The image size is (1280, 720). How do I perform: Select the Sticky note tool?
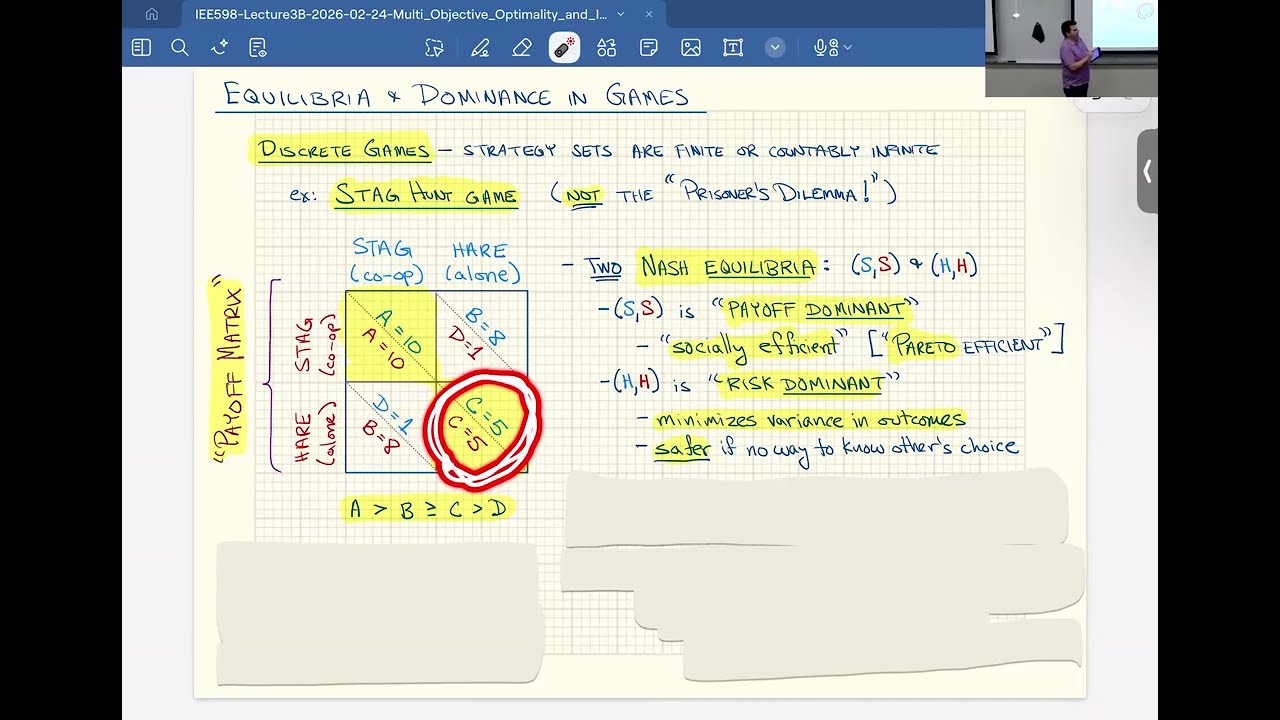pyautogui.click(x=648, y=47)
